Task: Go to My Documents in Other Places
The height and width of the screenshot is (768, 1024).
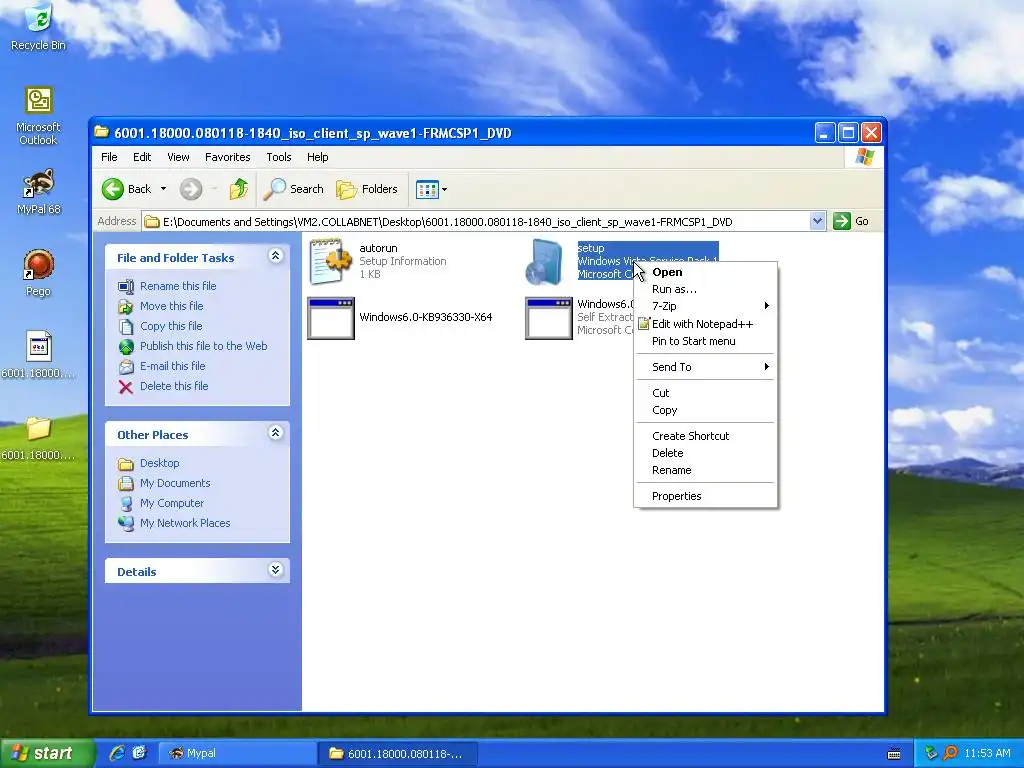Action: (x=175, y=483)
